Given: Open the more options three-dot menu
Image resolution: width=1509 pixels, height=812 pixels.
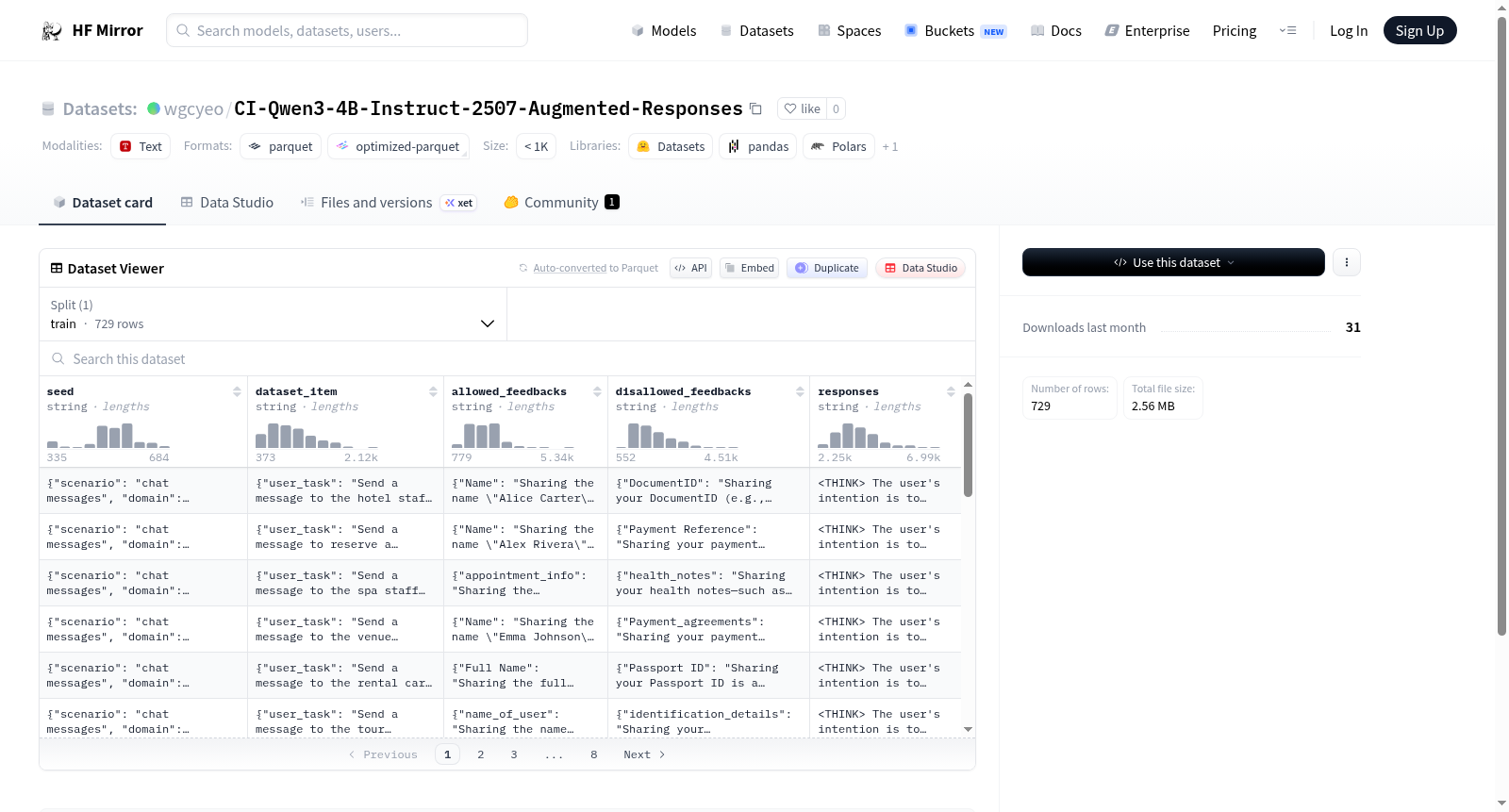Looking at the screenshot, I should click(x=1347, y=262).
